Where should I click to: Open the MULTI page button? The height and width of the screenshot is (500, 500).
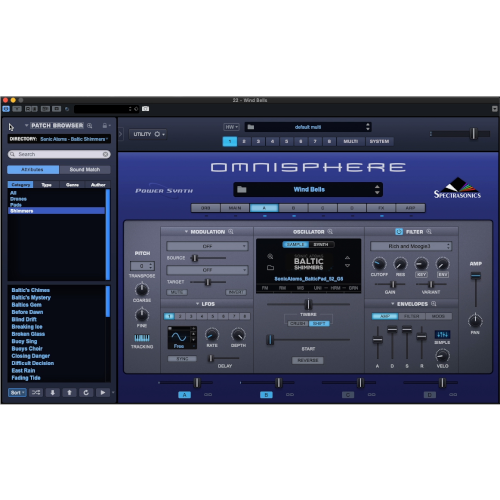click(x=351, y=141)
